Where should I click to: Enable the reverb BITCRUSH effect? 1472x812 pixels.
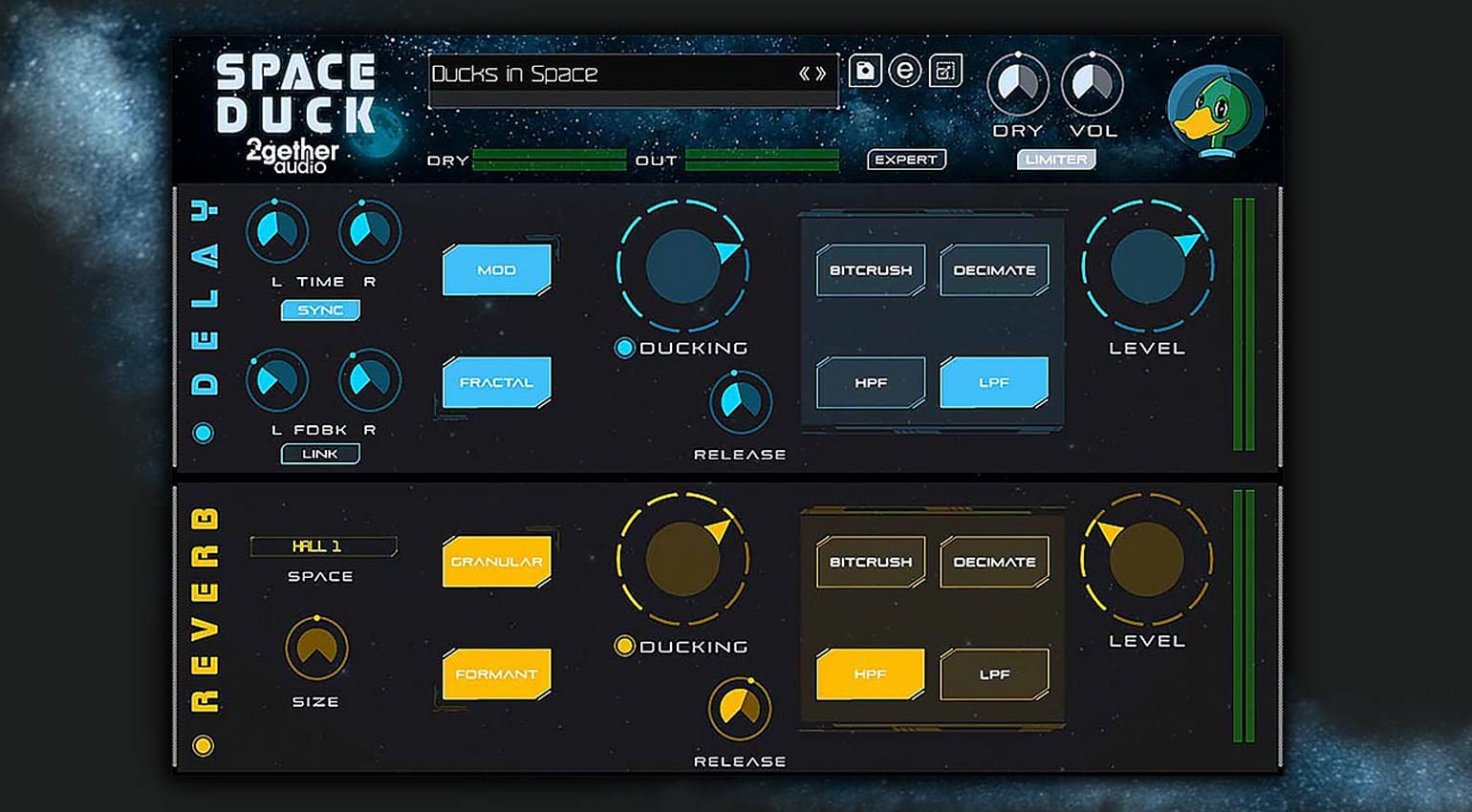(871, 562)
